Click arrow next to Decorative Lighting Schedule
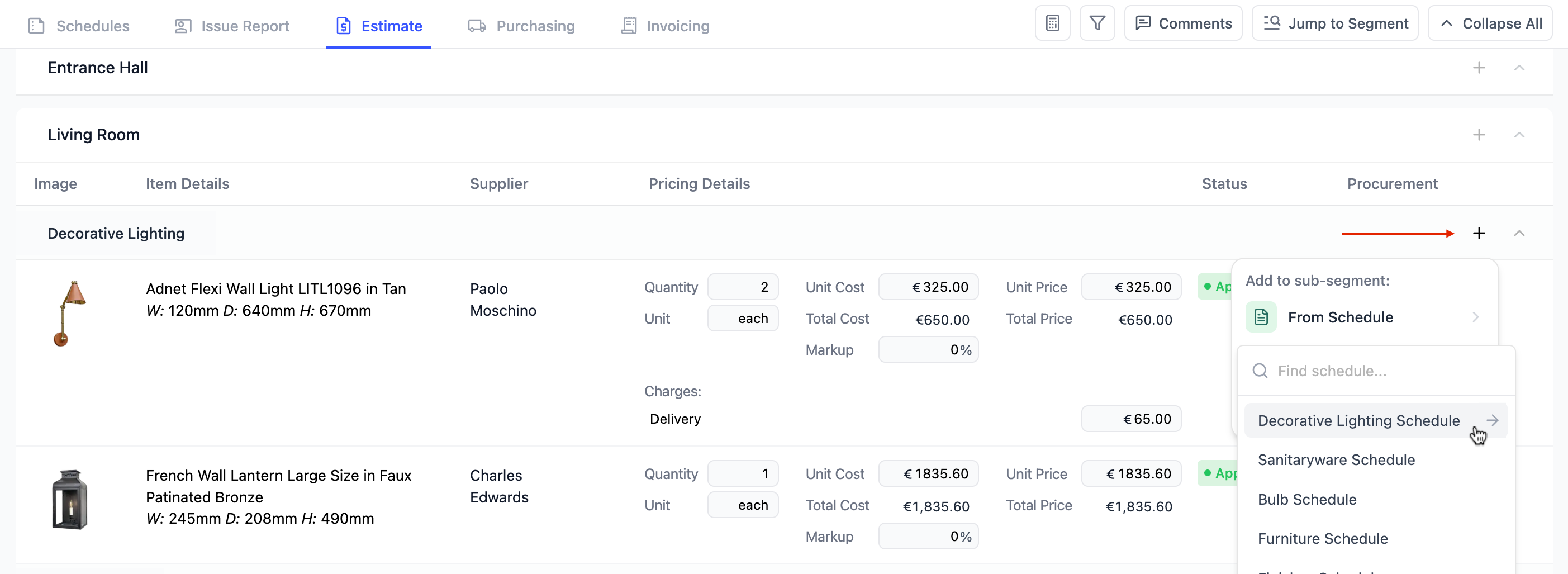 1492,420
